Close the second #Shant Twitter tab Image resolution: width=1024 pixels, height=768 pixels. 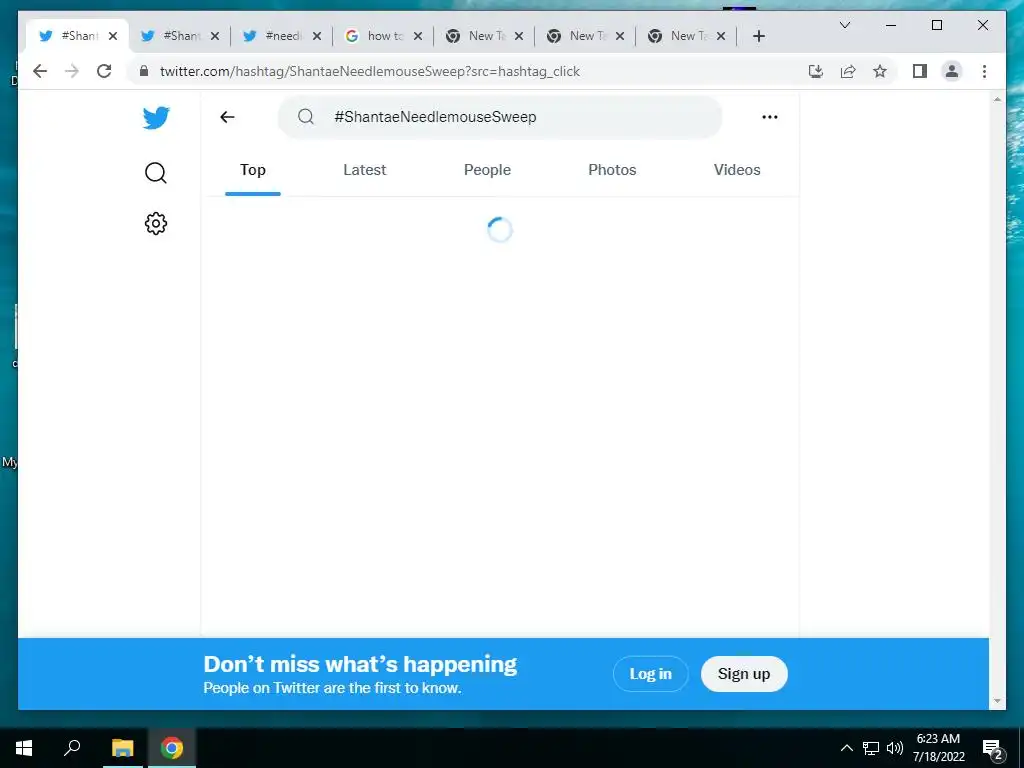(x=215, y=36)
